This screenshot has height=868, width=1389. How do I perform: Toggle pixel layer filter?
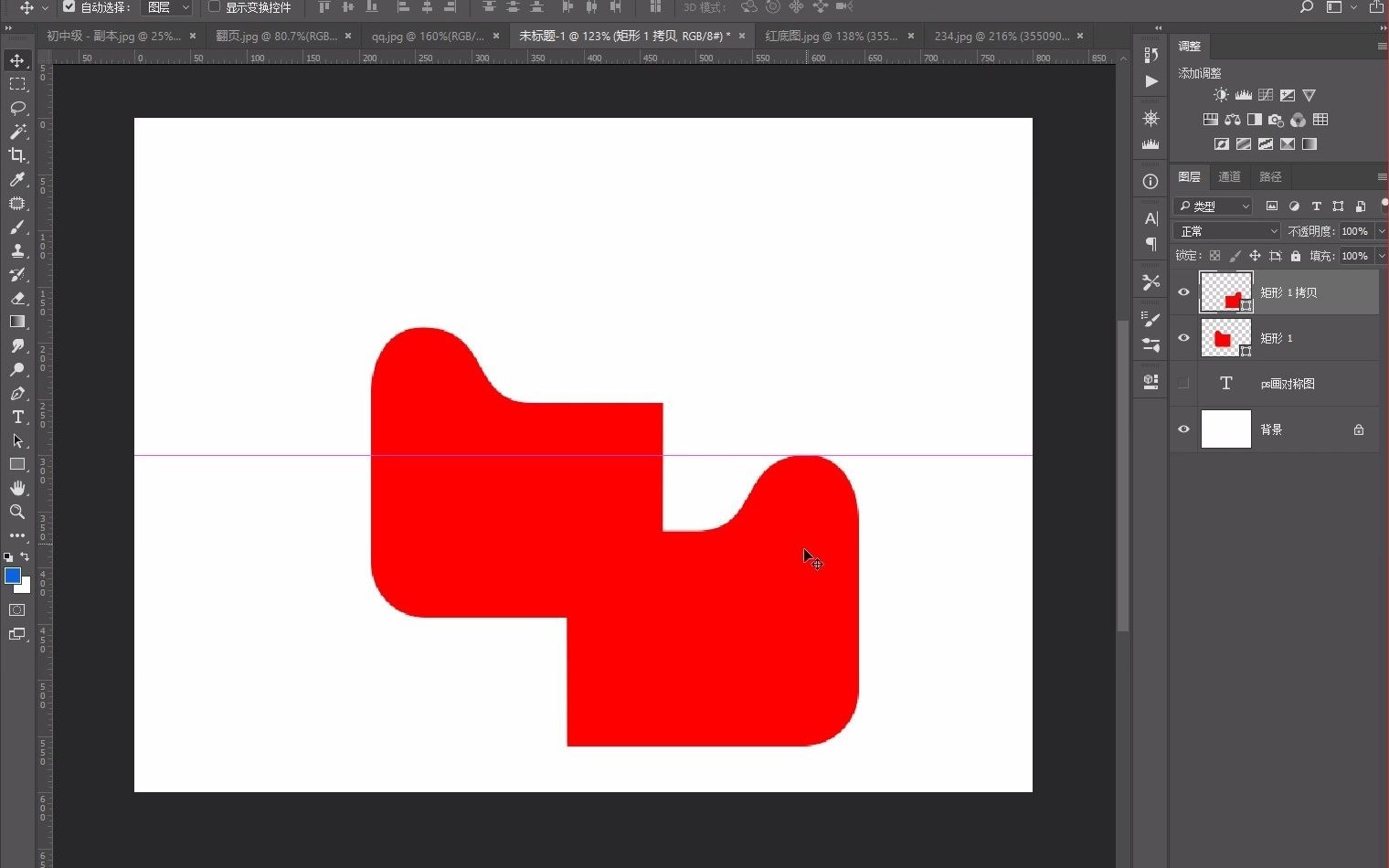(x=1271, y=206)
